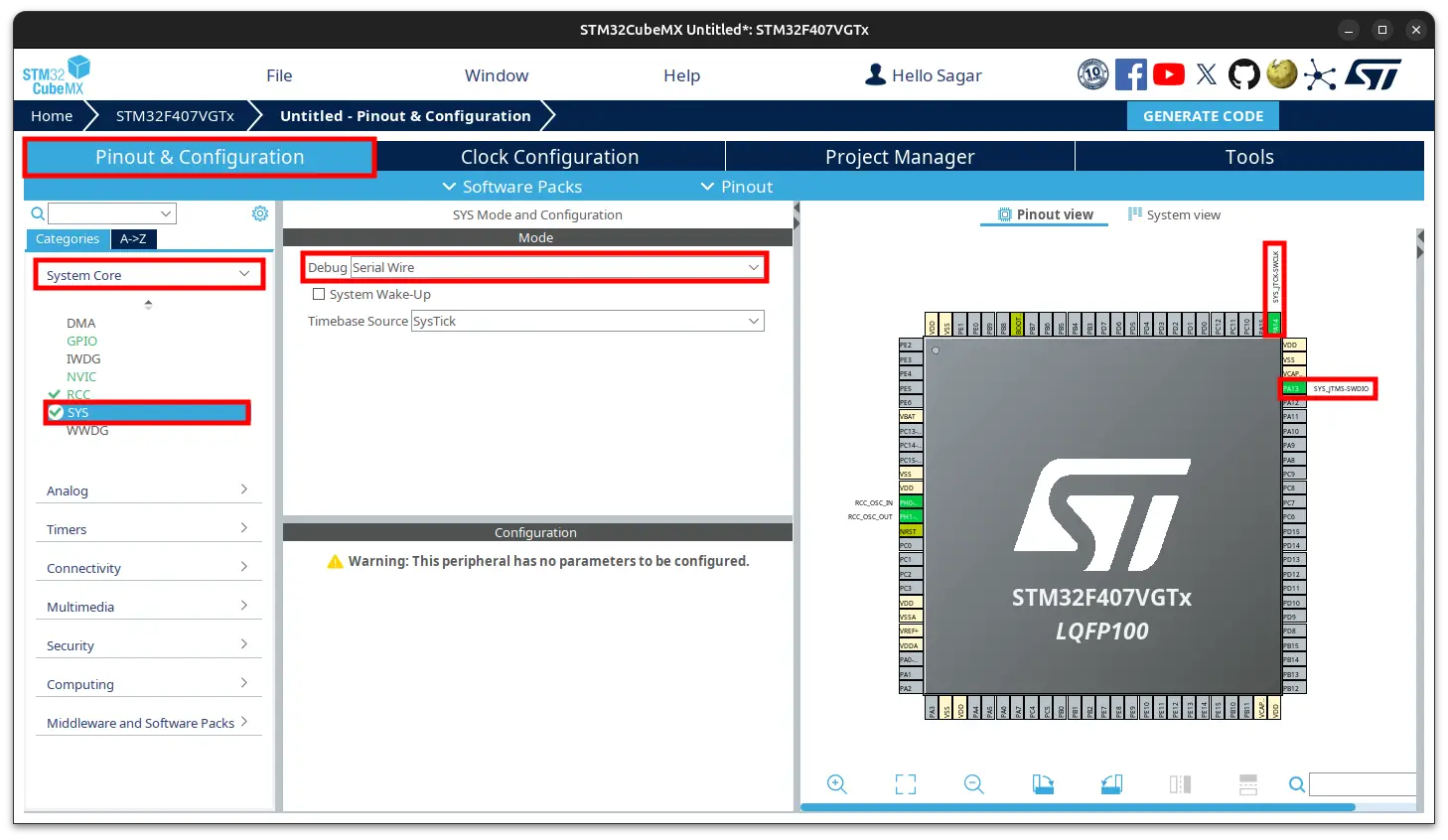The image size is (1448, 840).
Task: Open the 10 years anniversary badge
Action: tap(1093, 74)
